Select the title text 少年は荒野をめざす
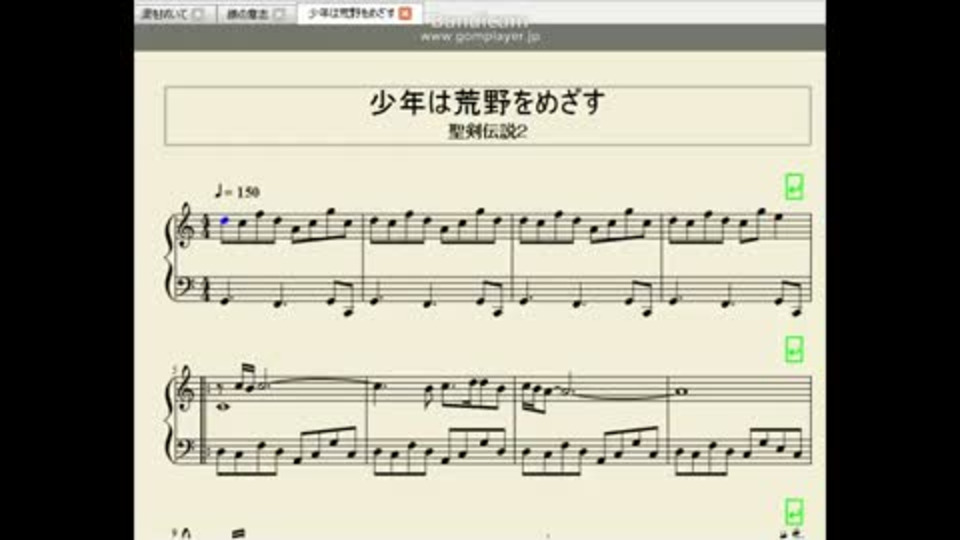 [487, 103]
